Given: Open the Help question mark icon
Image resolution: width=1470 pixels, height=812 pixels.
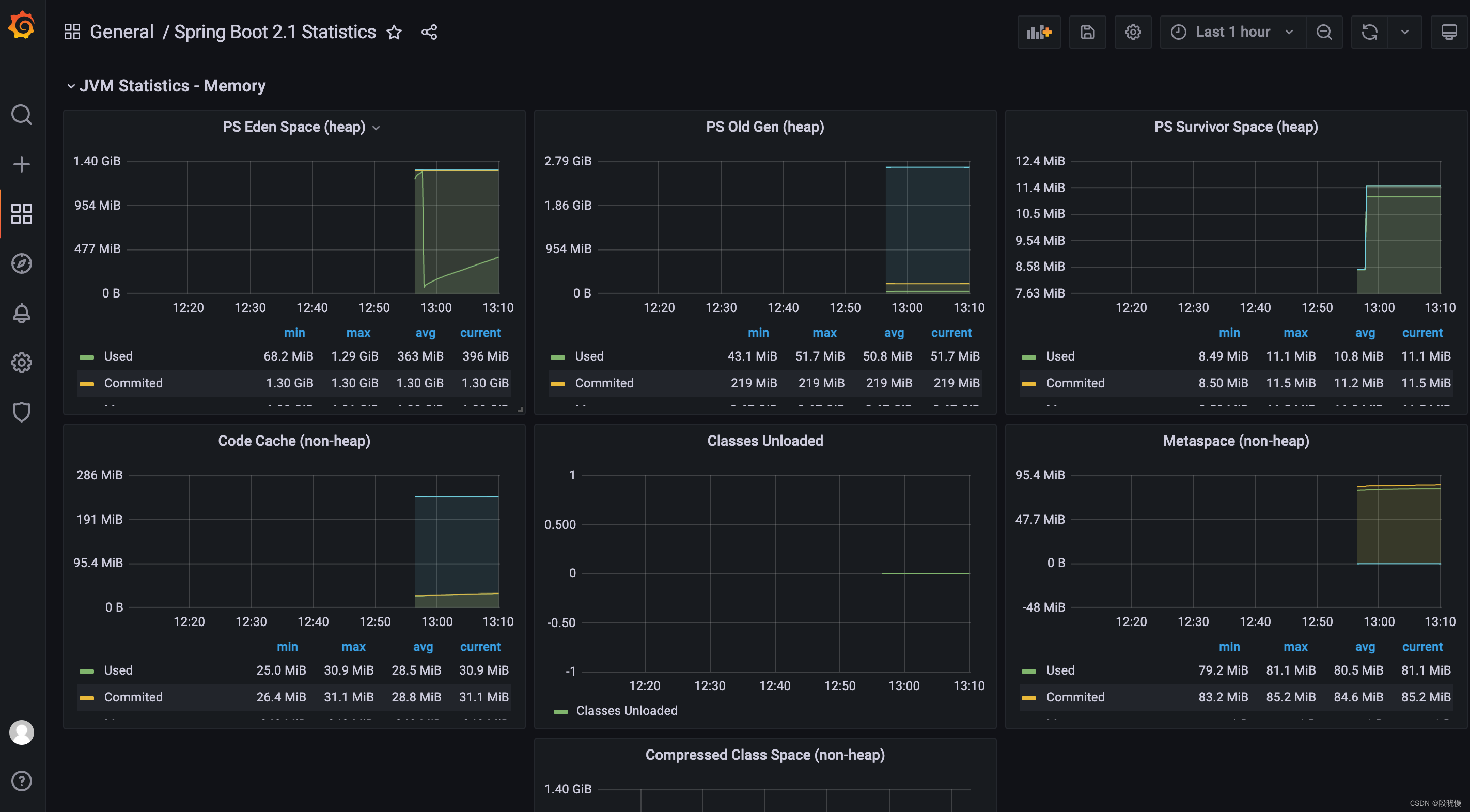Looking at the screenshot, I should pos(22,780).
